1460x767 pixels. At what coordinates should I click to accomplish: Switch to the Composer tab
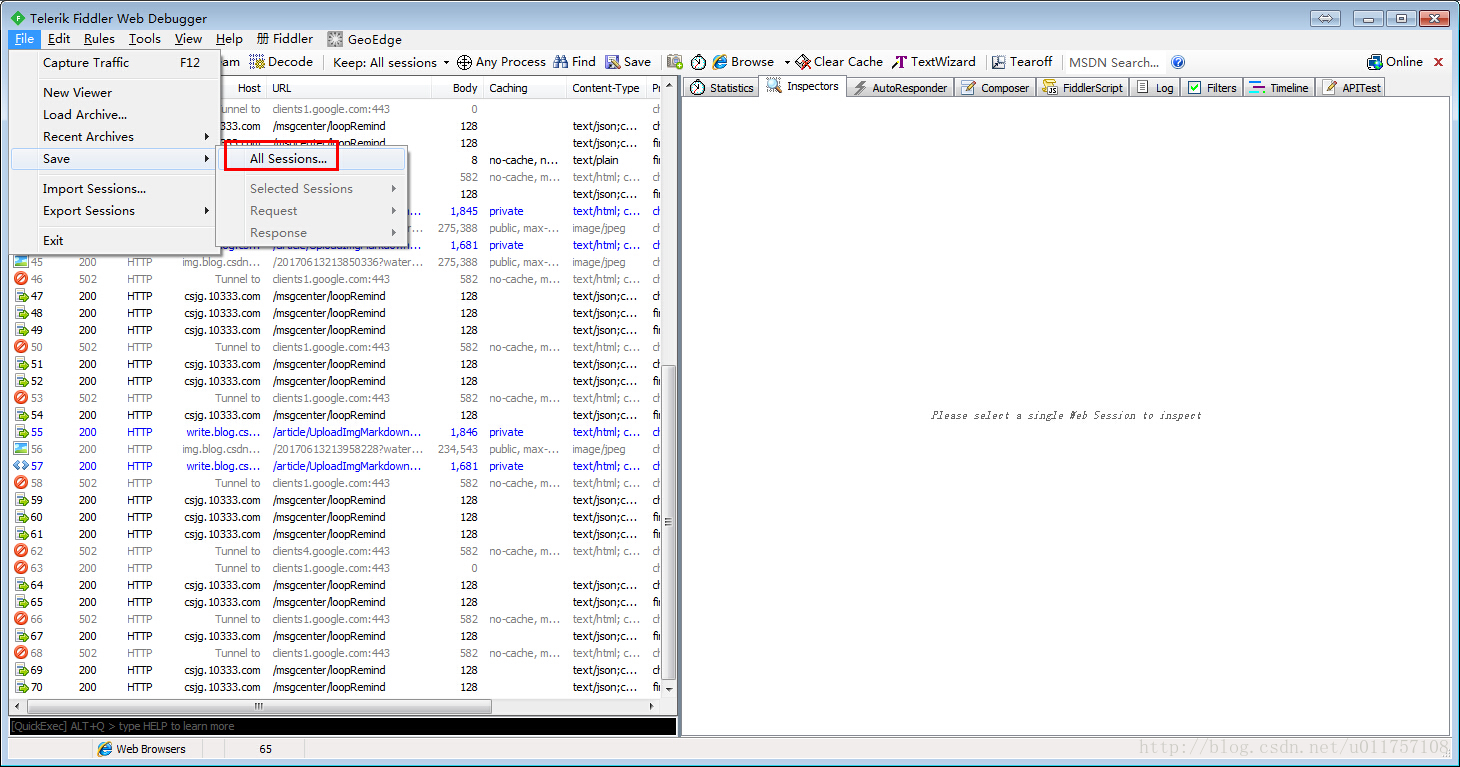(995, 88)
